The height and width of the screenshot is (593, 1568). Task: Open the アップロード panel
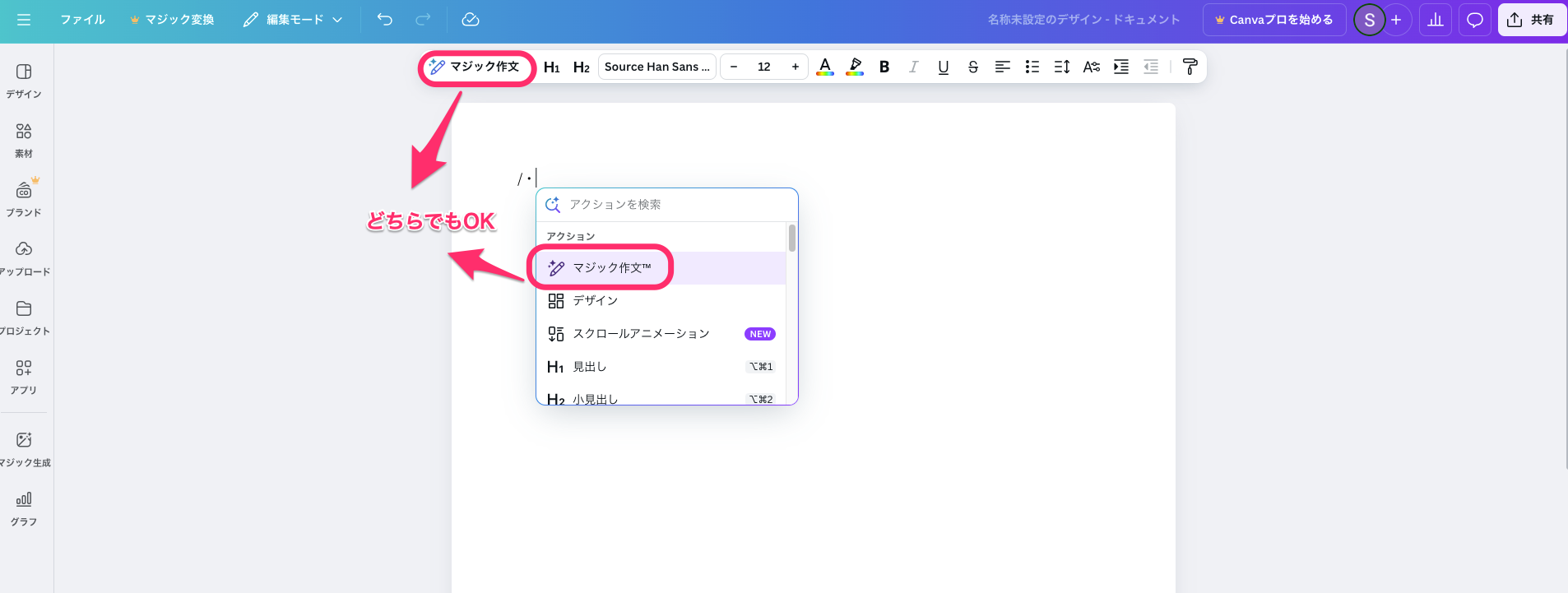click(24, 259)
